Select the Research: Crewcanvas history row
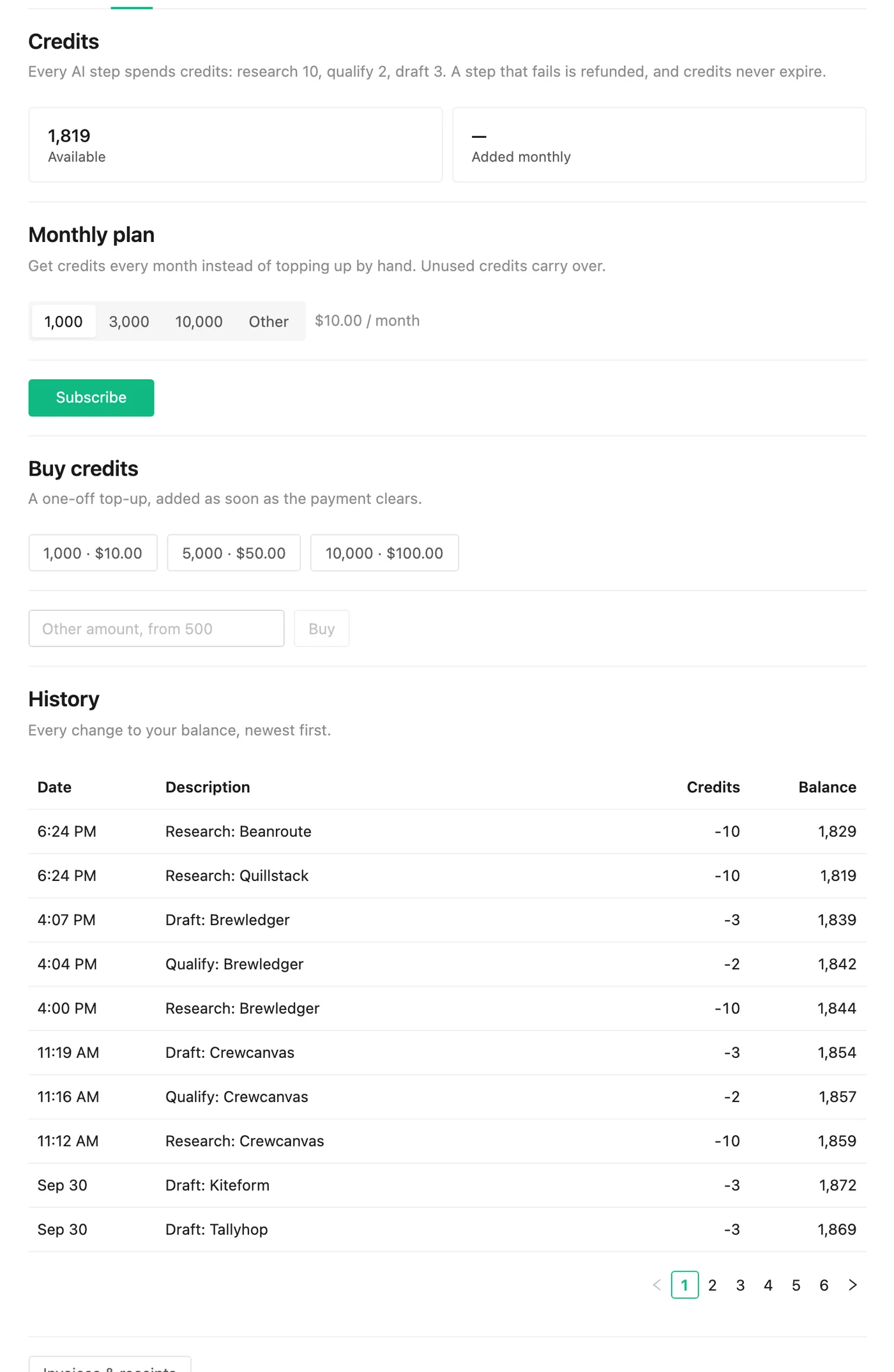 tap(447, 1141)
